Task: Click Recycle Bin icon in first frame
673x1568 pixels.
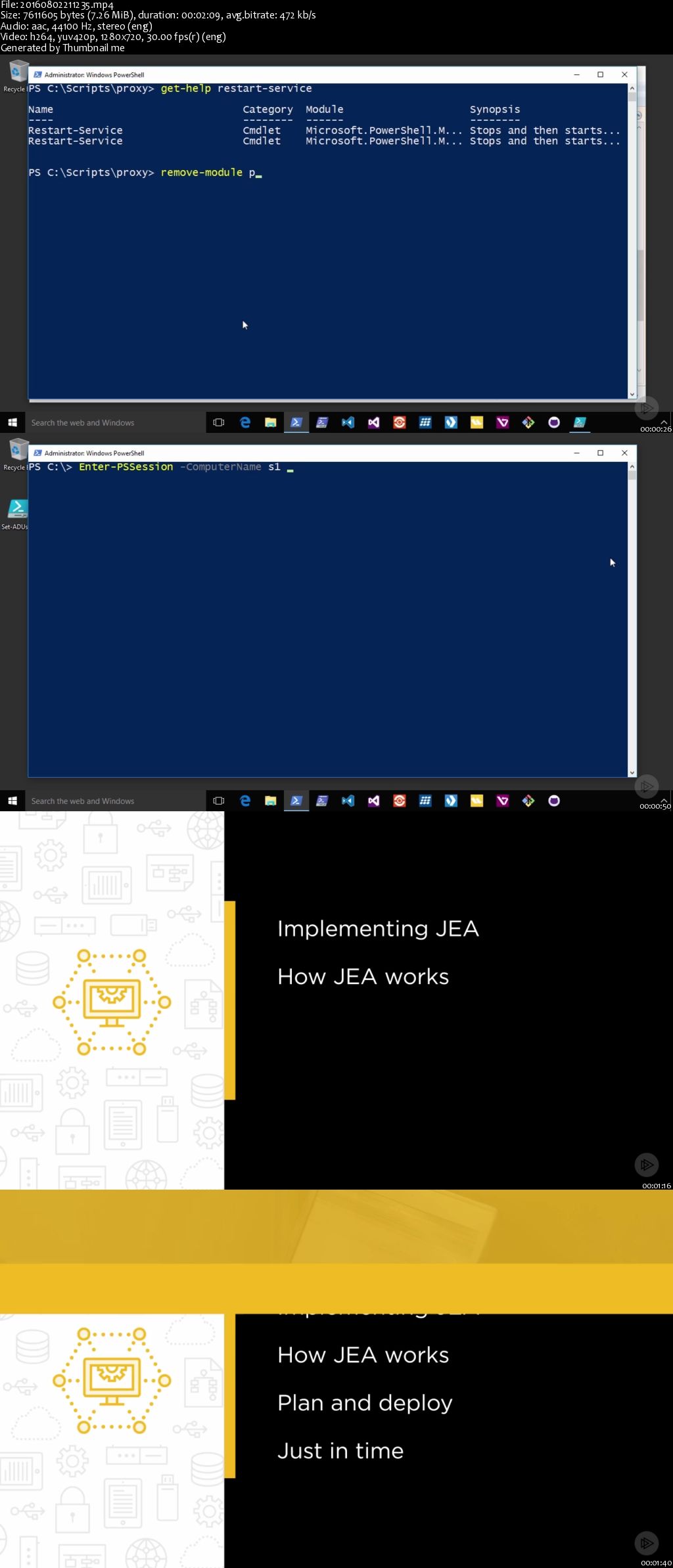Action: click(18, 71)
